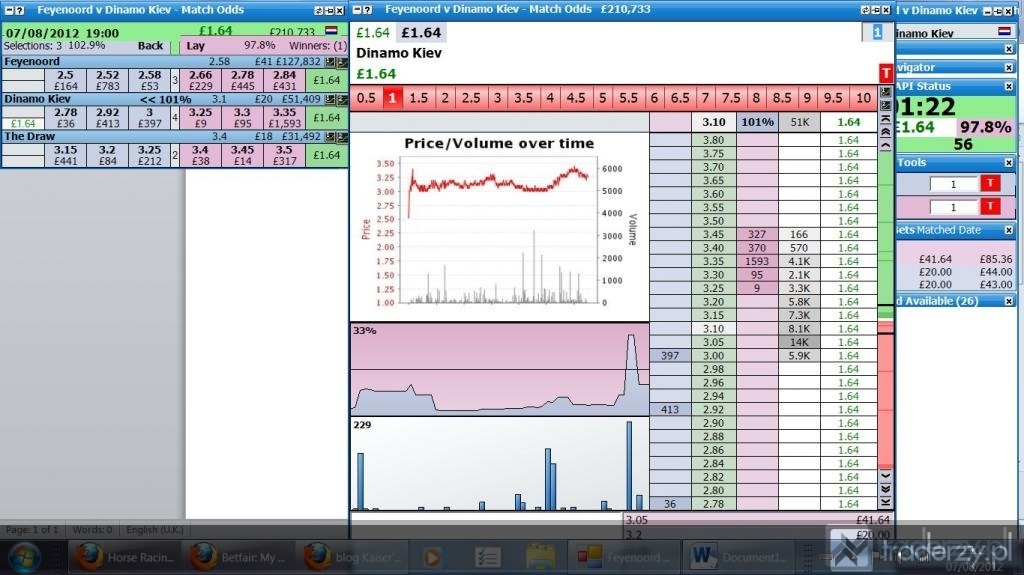The image size is (1024, 575).
Task: Select stake 5 button
Action: pos(602,98)
